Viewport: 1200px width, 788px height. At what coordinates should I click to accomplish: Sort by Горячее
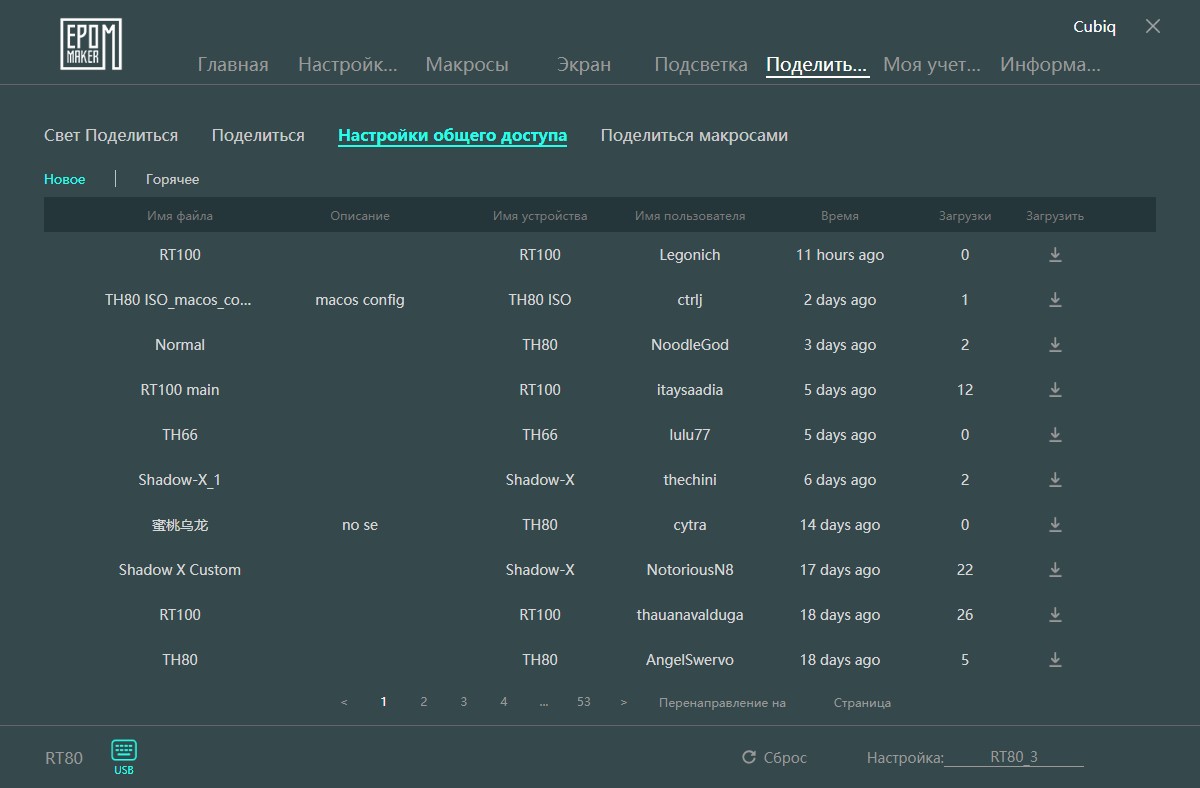click(x=173, y=179)
